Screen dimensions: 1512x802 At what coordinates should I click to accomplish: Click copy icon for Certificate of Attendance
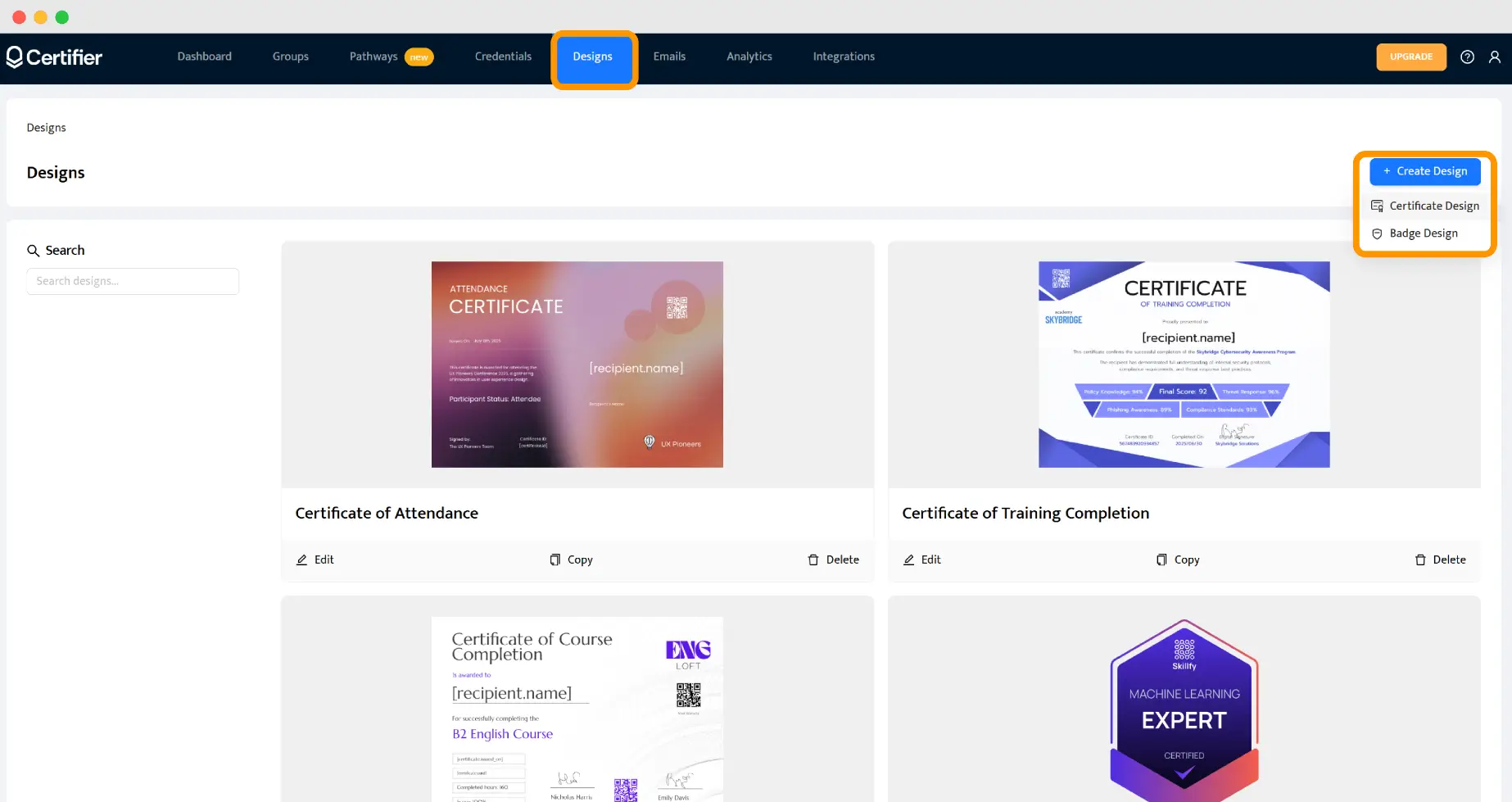pyautogui.click(x=555, y=560)
